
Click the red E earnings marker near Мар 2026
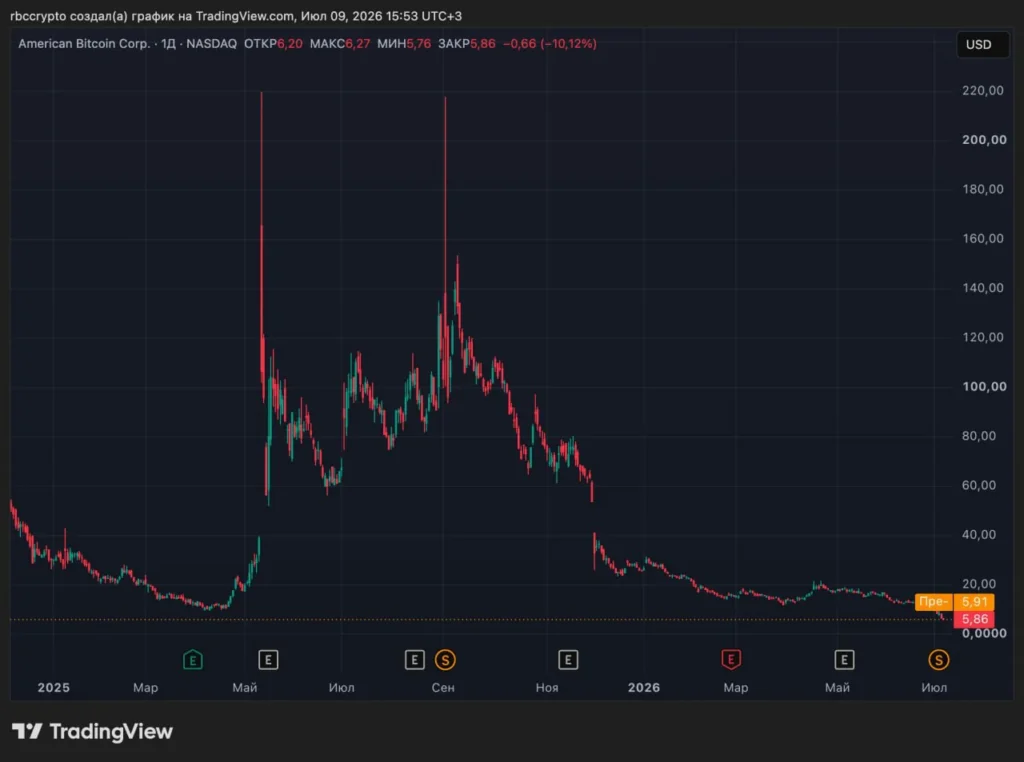point(731,660)
